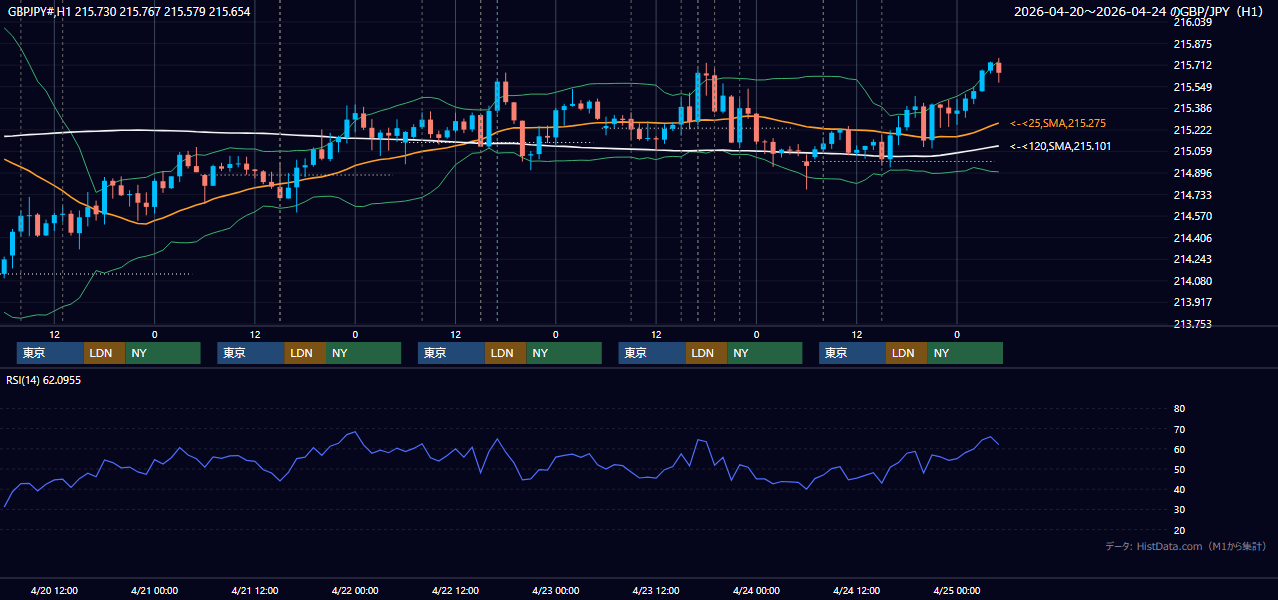Click the 215.386 price axis label
The height and width of the screenshot is (600, 1278).
(1192, 108)
